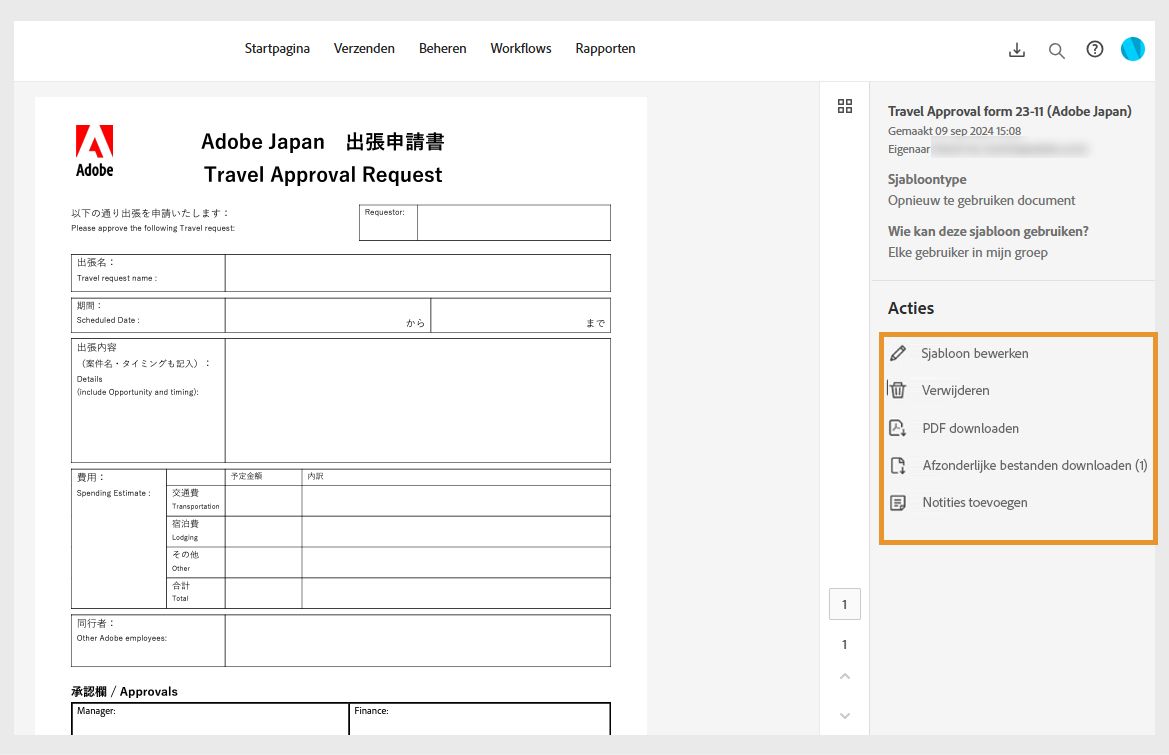Open the Beheren menu item
This screenshot has width=1169, height=755.
pyautogui.click(x=442, y=48)
